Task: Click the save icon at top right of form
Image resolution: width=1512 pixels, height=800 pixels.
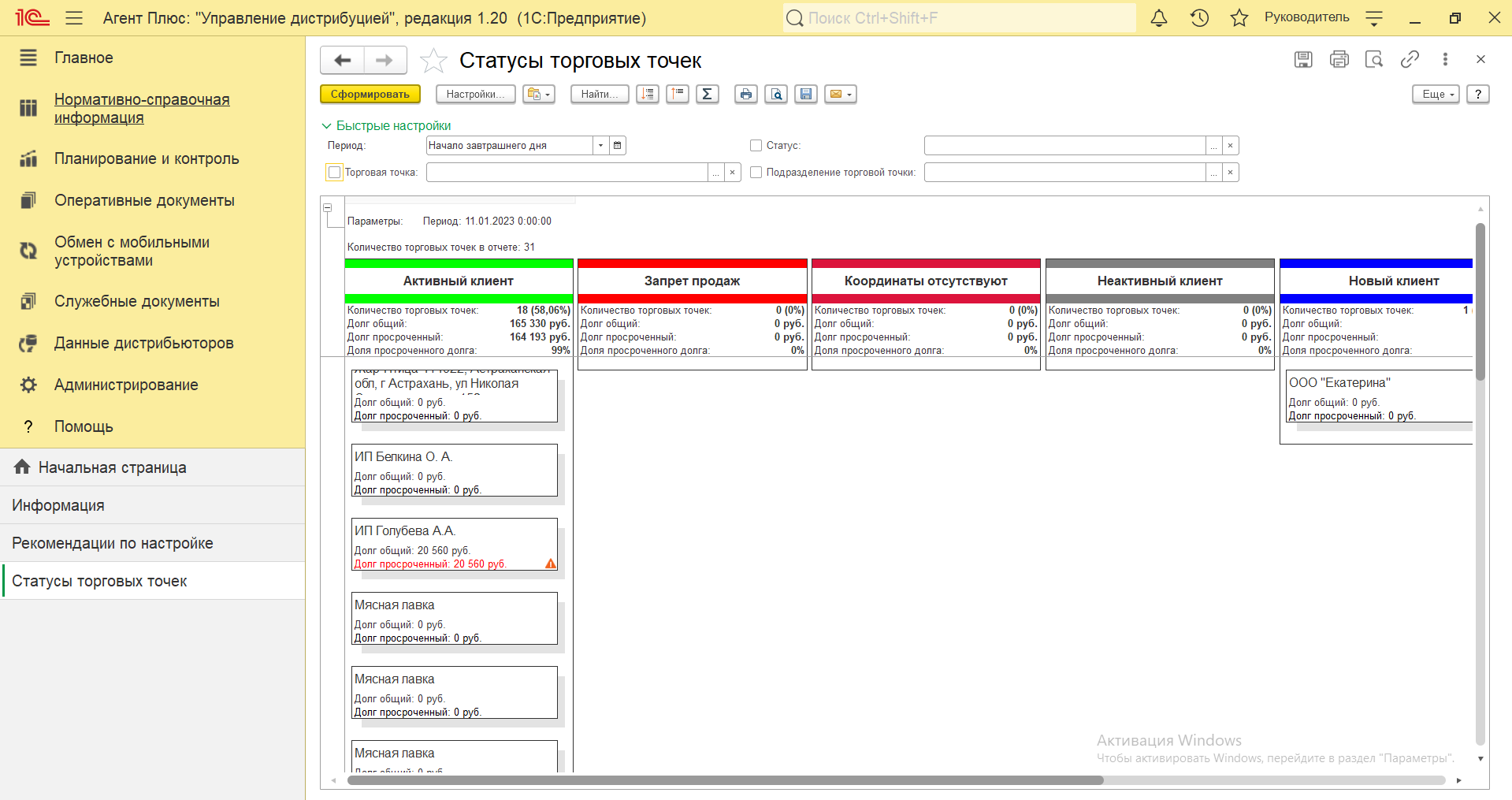Action: click(1303, 59)
